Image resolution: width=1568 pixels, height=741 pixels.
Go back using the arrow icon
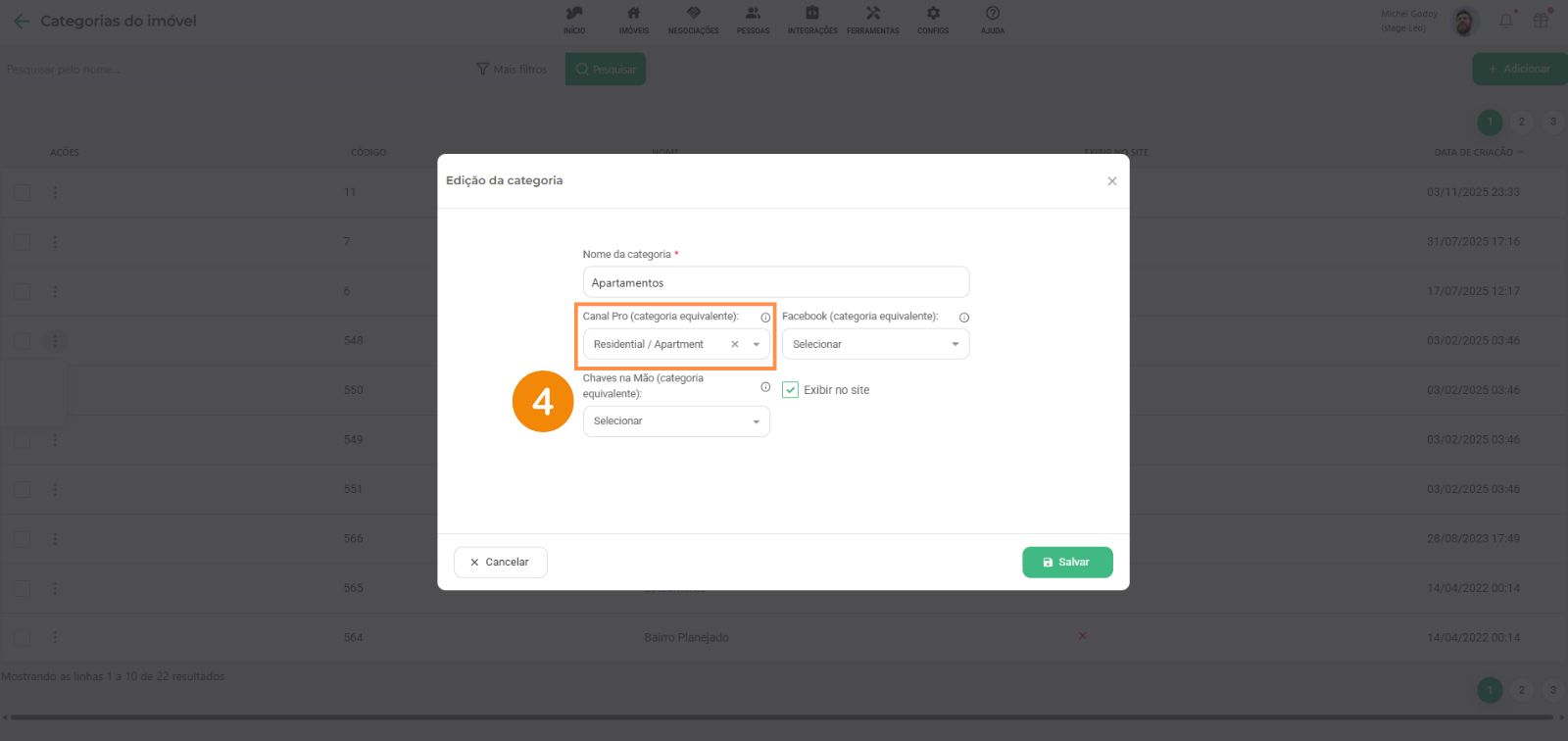21,21
